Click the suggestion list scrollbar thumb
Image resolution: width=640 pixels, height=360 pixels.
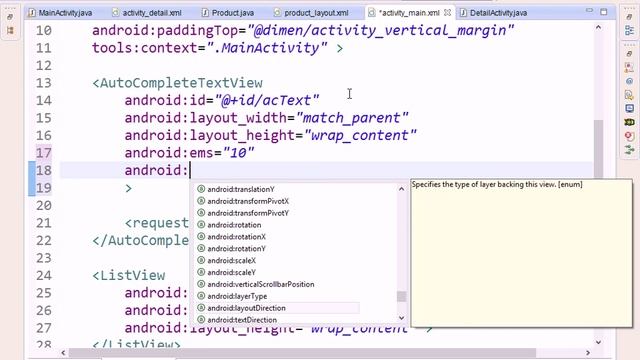point(401,296)
